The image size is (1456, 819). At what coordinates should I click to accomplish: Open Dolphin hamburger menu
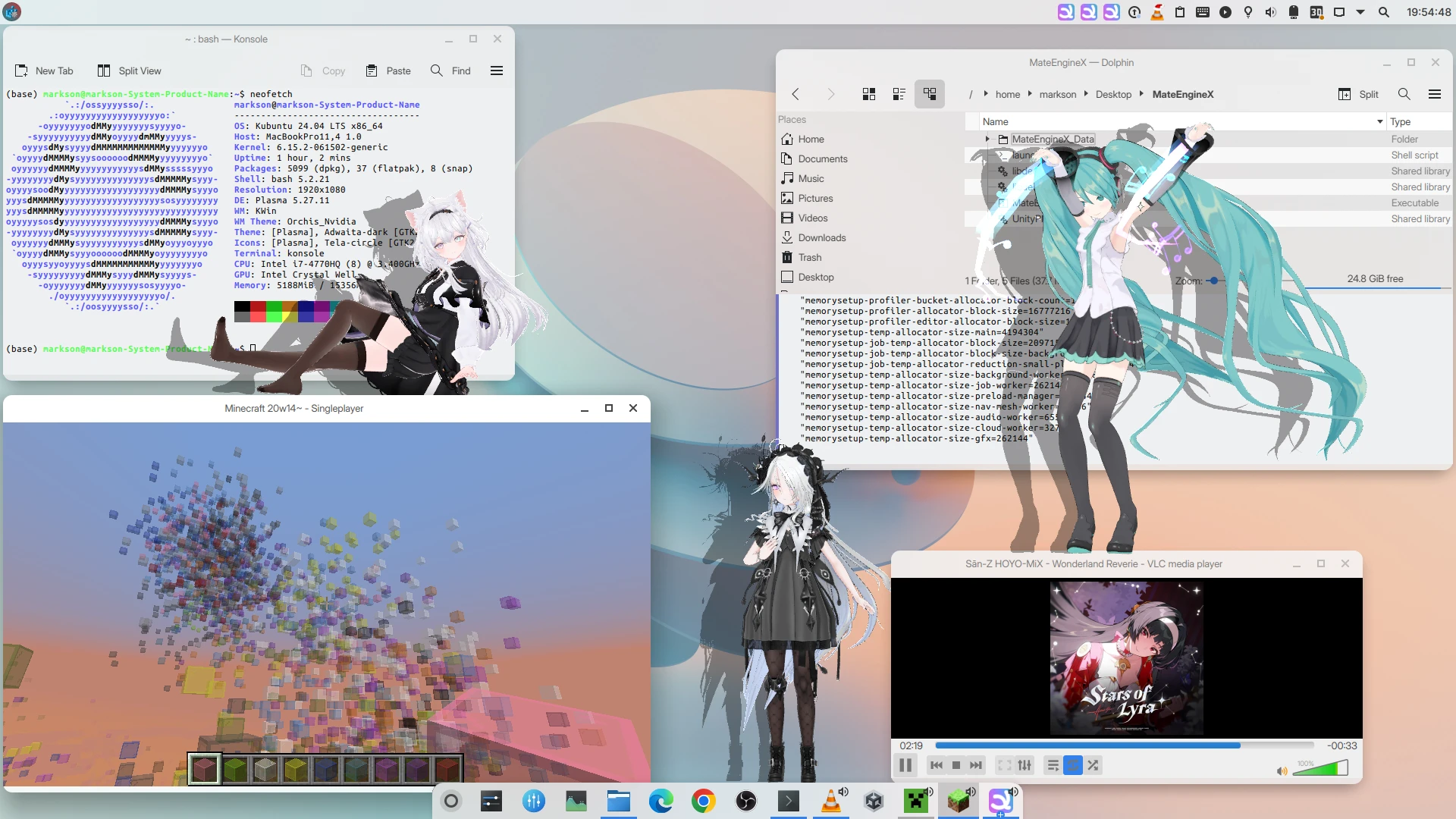[1435, 94]
